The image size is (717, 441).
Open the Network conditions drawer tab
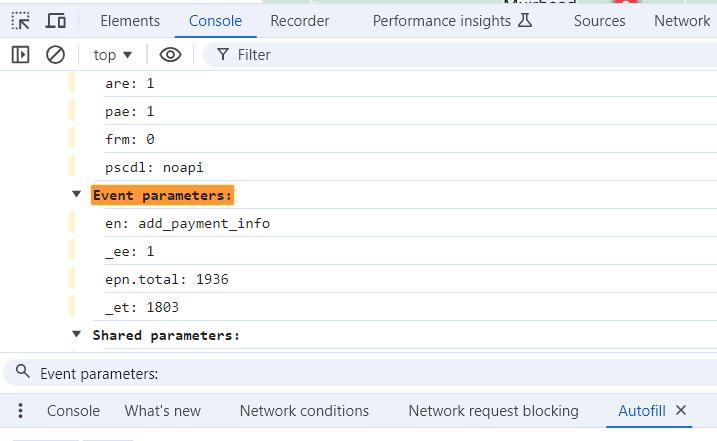[x=304, y=411]
